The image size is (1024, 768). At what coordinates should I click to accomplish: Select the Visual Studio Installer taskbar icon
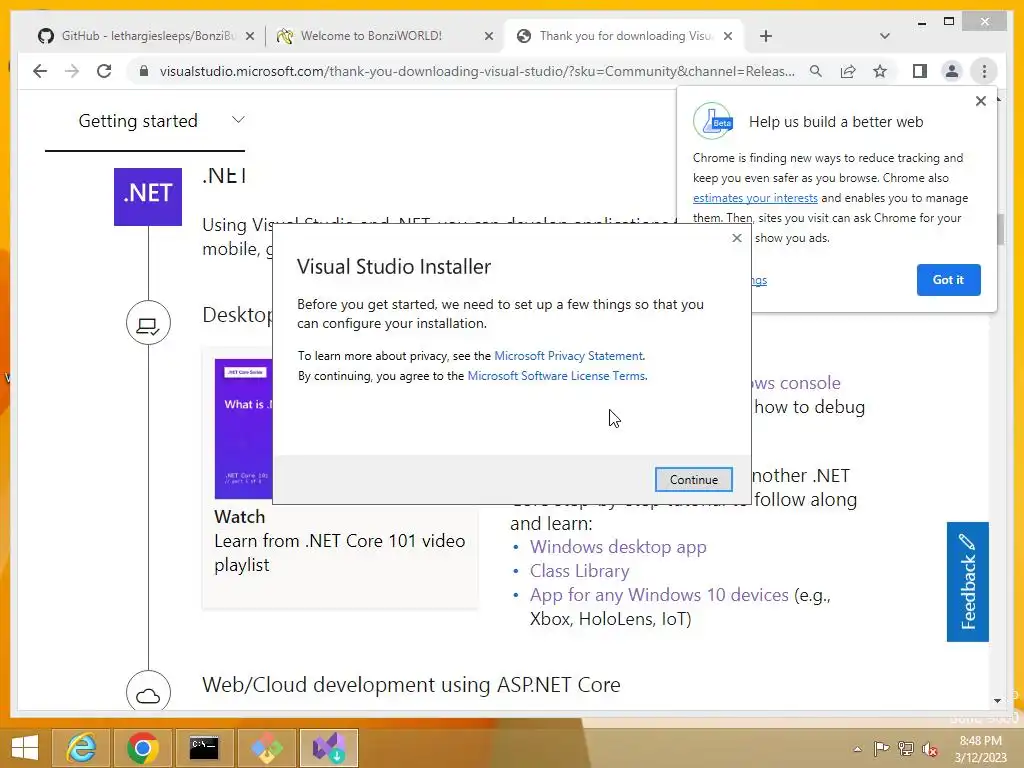pyautogui.click(x=328, y=747)
